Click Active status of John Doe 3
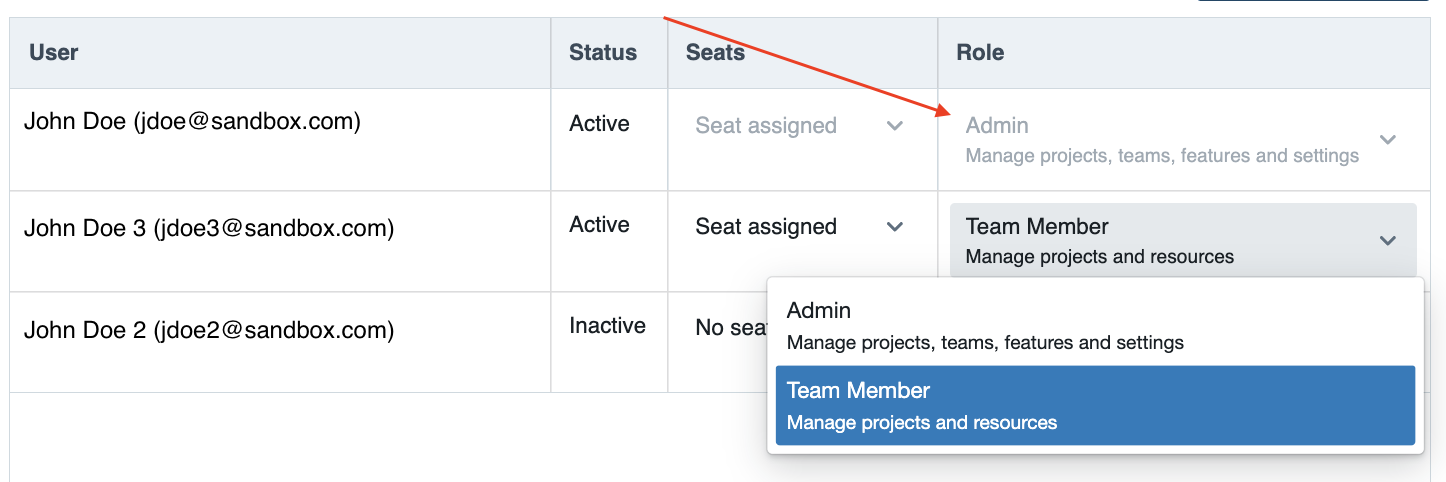 [600, 225]
